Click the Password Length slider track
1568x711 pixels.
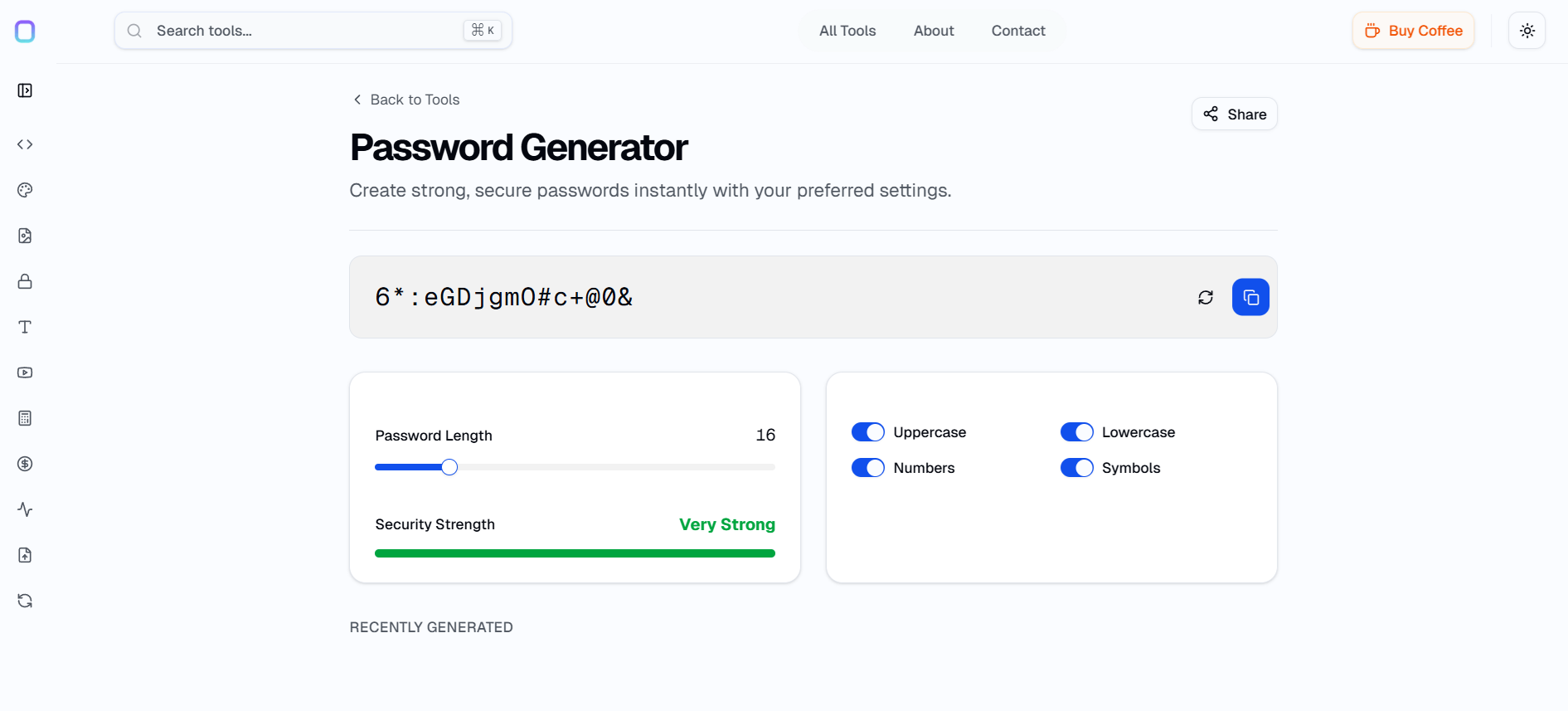pos(575,467)
